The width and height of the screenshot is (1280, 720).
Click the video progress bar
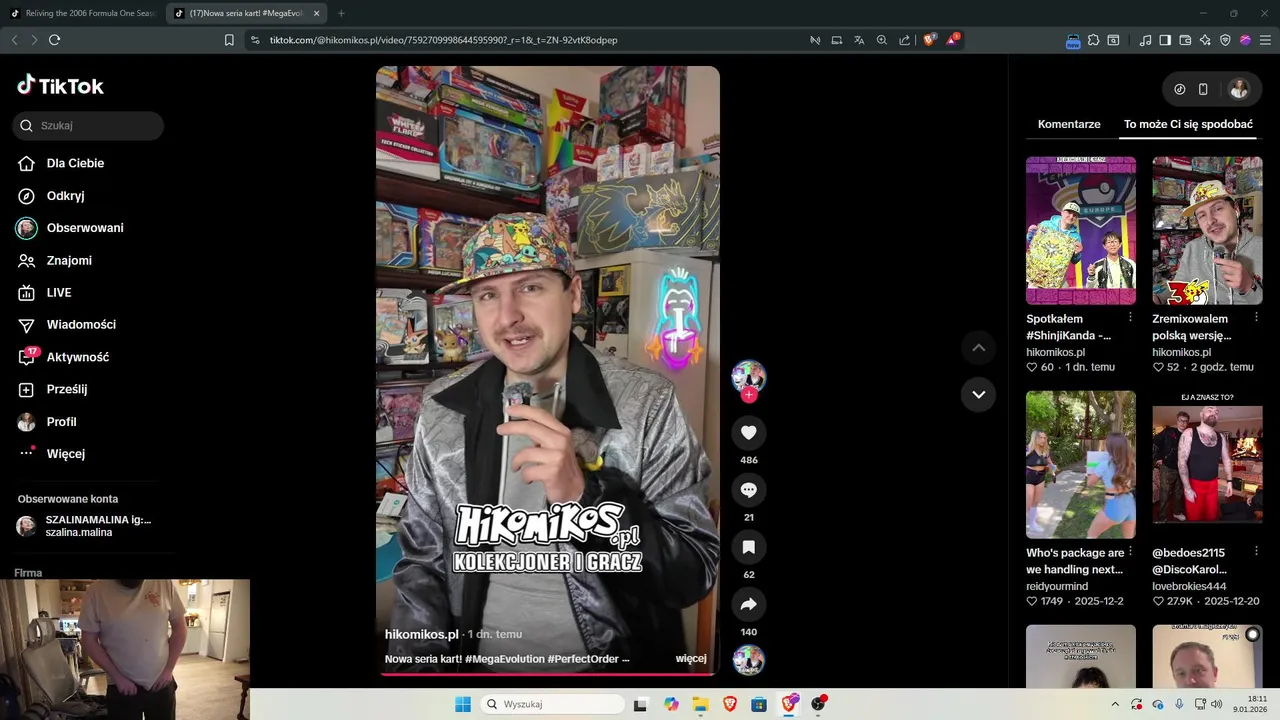click(x=548, y=673)
